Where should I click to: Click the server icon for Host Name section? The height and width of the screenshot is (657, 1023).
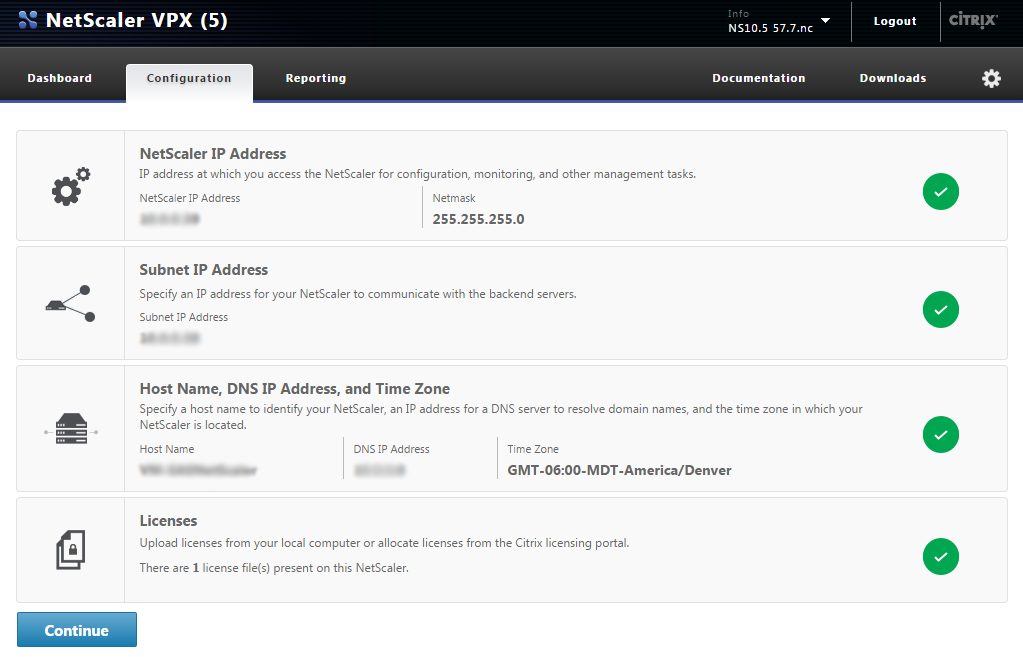coord(70,429)
